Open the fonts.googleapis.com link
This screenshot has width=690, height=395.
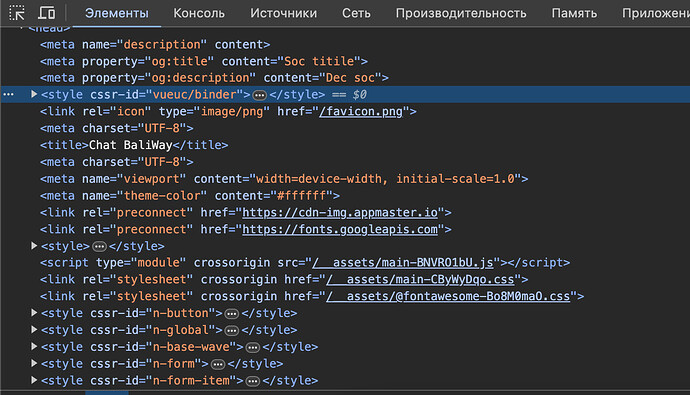tap(340, 230)
